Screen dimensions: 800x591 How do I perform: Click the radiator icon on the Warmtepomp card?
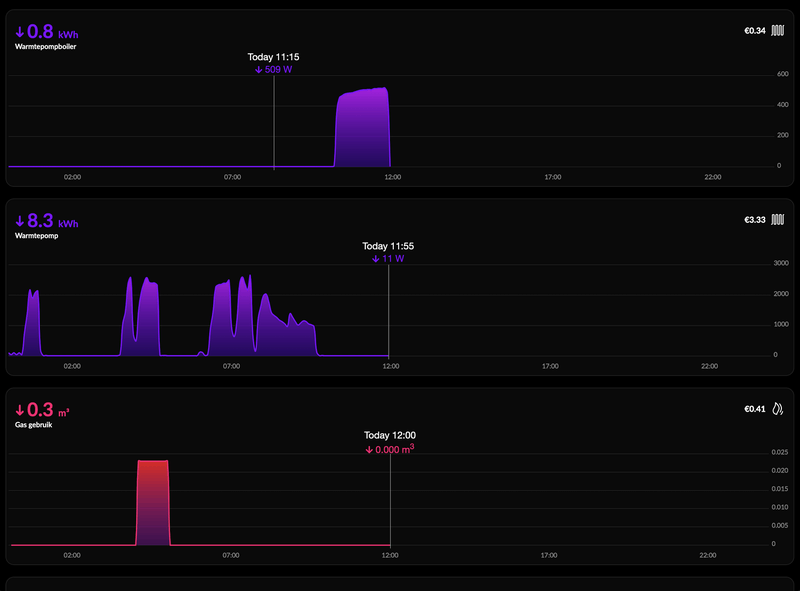777,219
